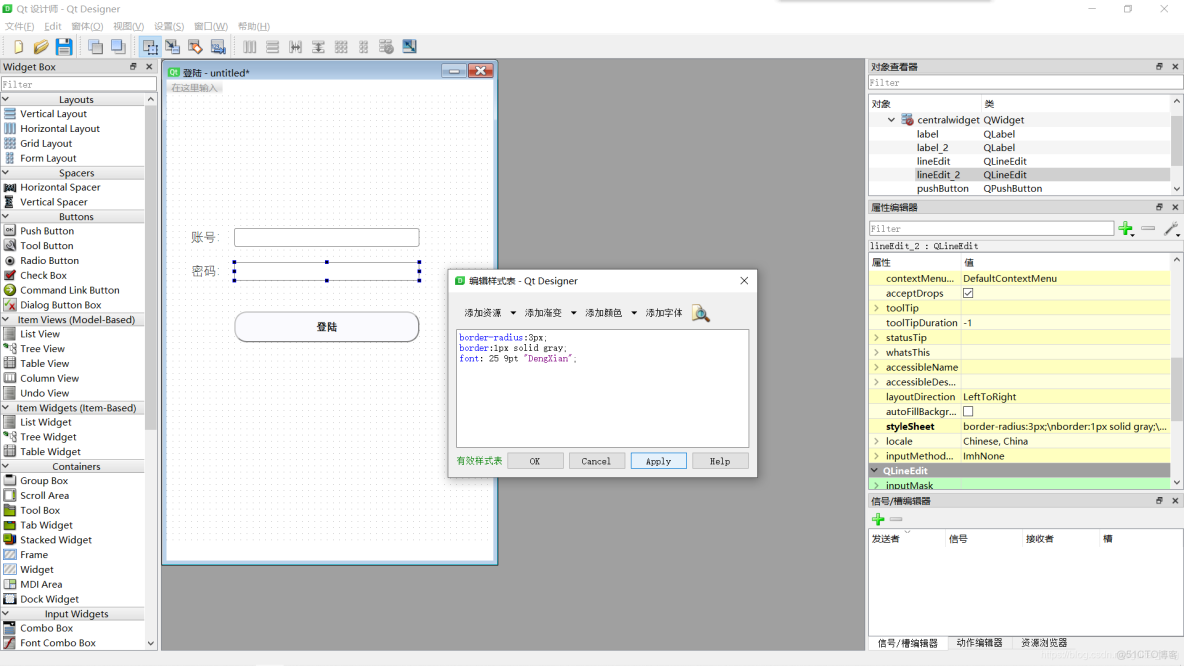
Task: Apply Lay Out Vertically to selection
Action: point(272,46)
